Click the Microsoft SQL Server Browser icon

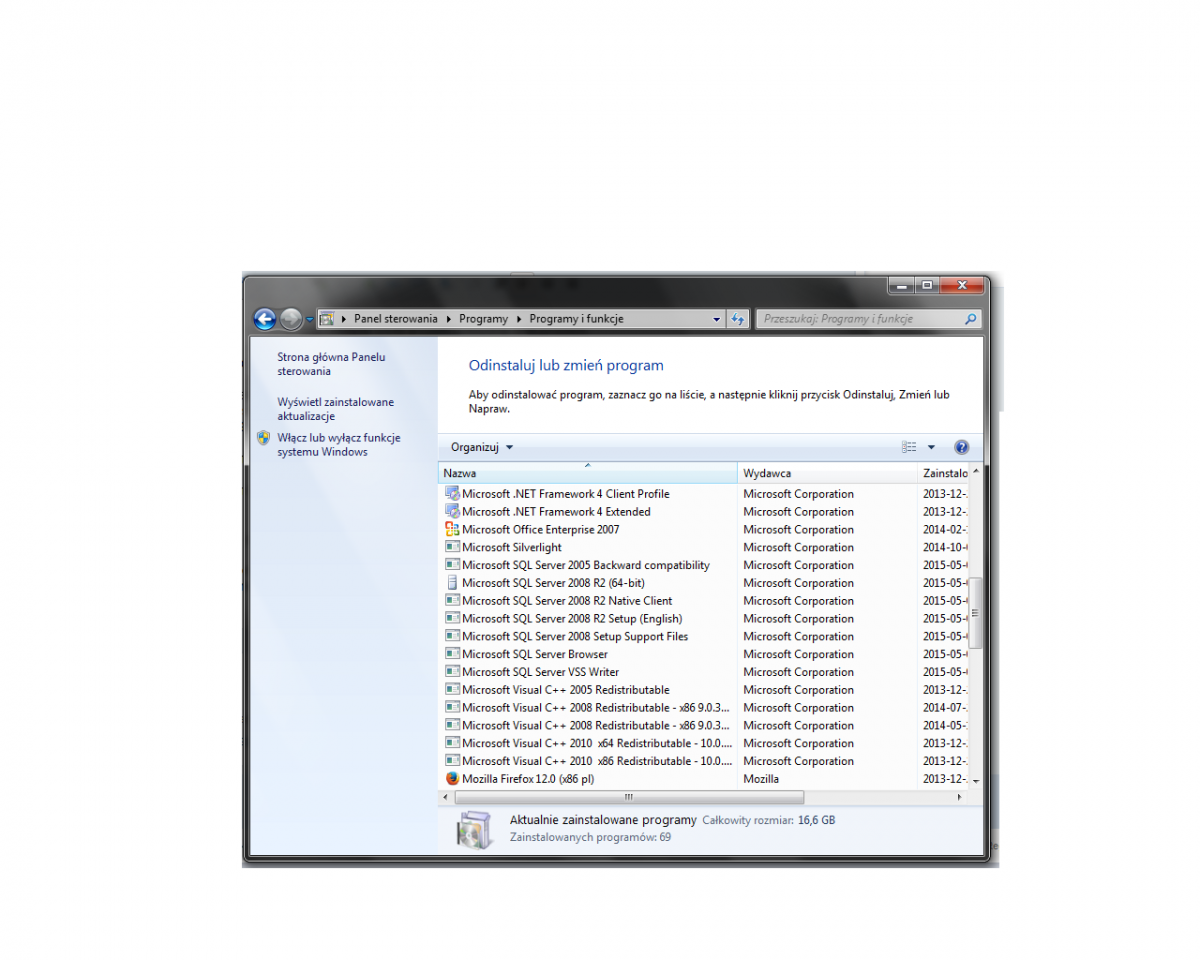pos(452,654)
